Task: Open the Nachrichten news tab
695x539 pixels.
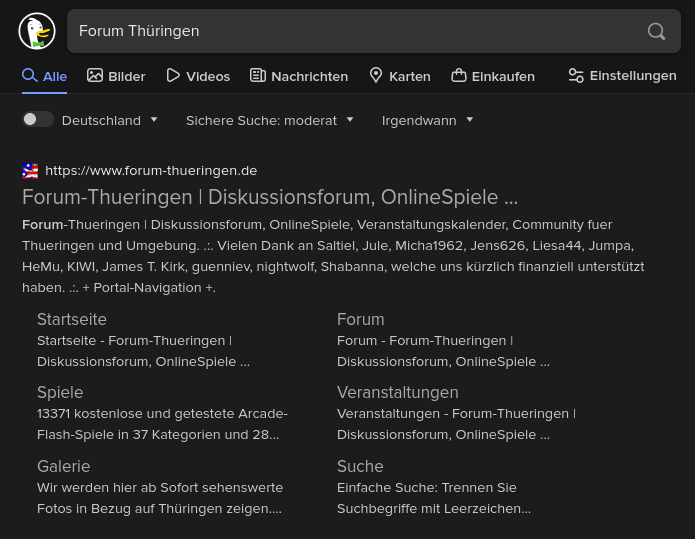Action: [299, 76]
